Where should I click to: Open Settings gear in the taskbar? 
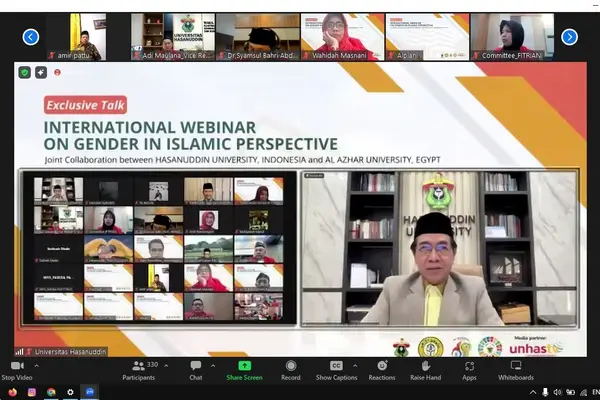(x=70, y=392)
